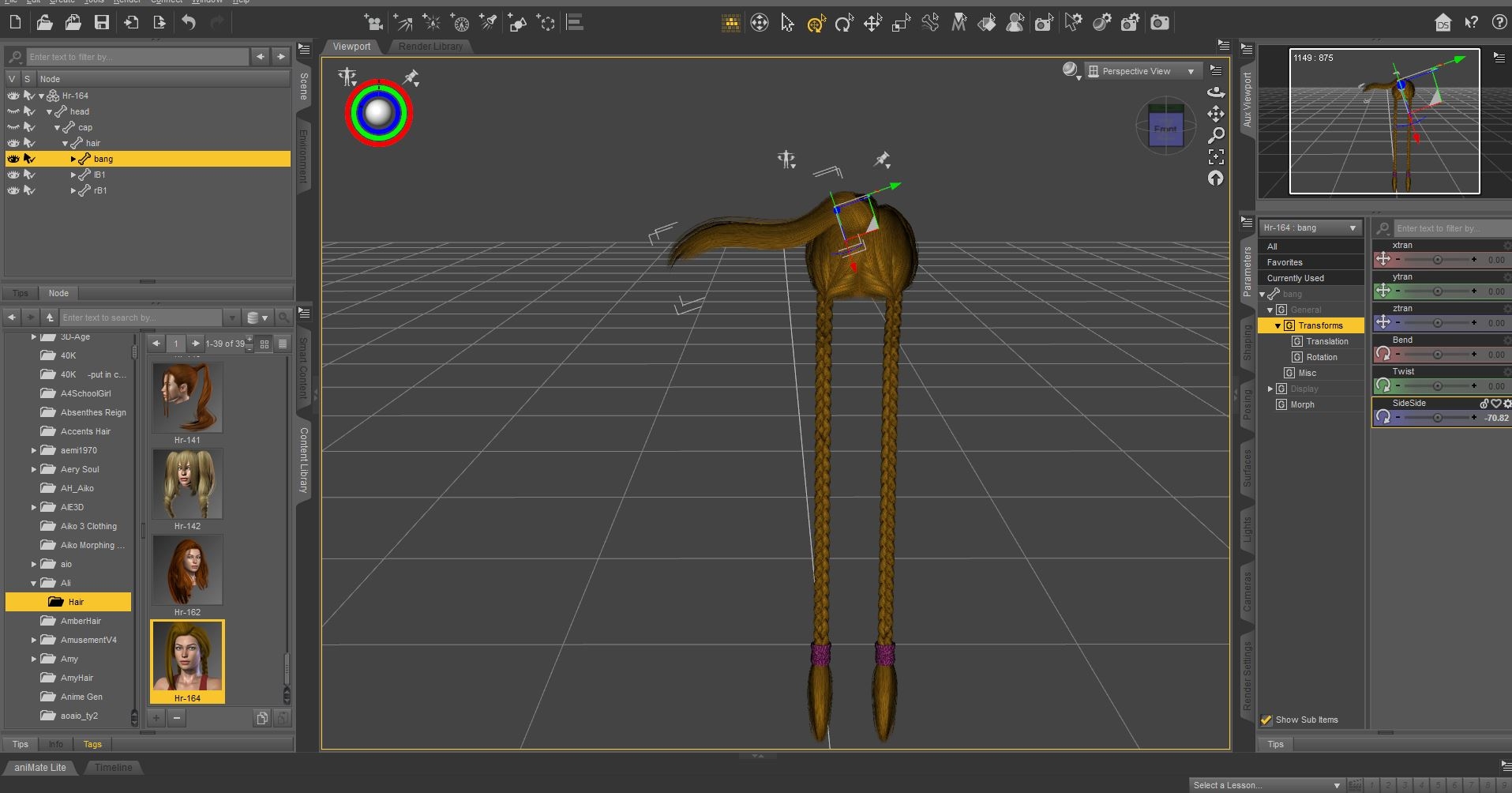The height and width of the screenshot is (793, 1512).
Task: Save the scene with floppy disk icon
Action: [x=102, y=23]
